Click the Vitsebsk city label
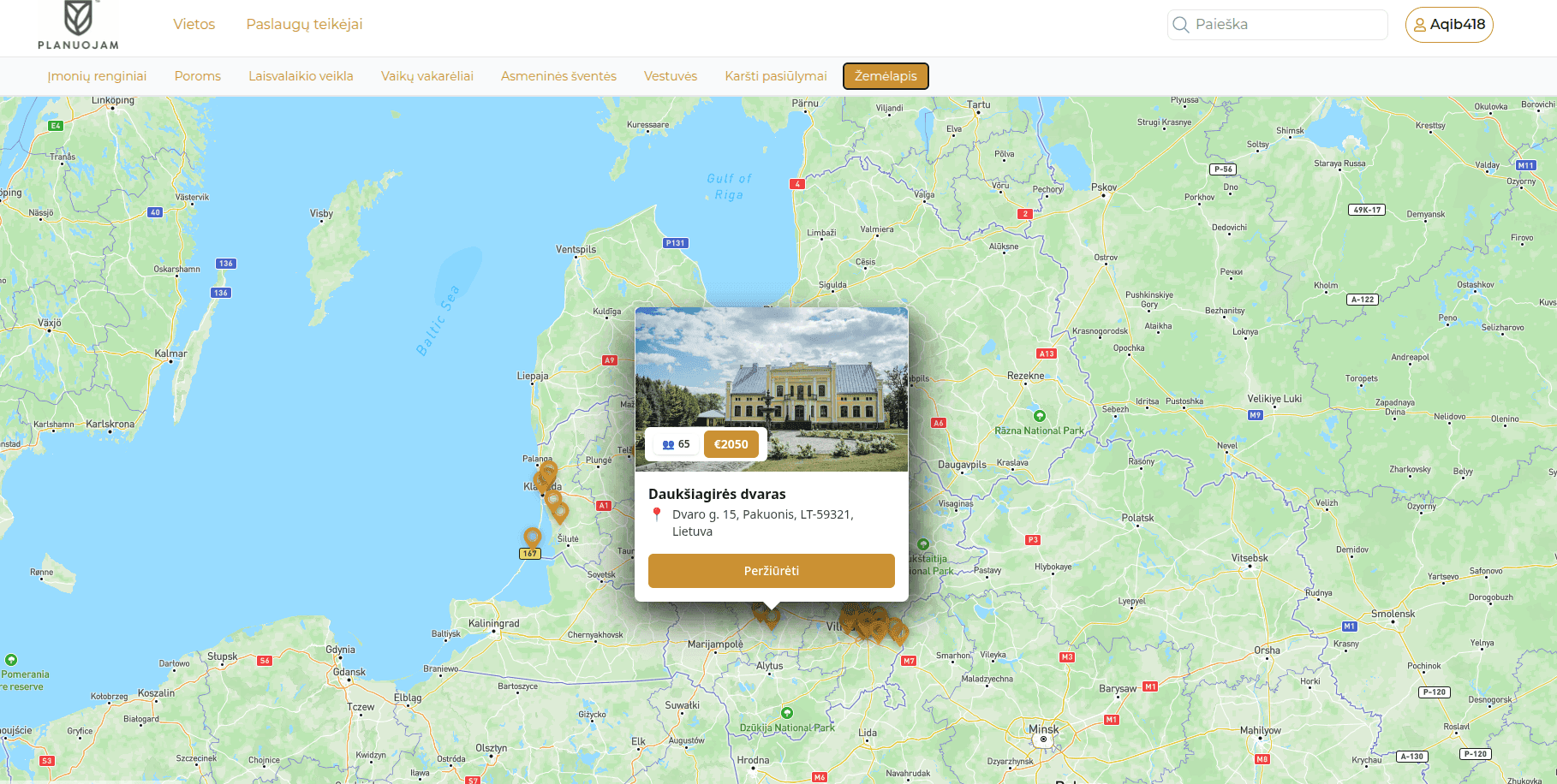This screenshot has height=784, width=1557. tap(1250, 558)
